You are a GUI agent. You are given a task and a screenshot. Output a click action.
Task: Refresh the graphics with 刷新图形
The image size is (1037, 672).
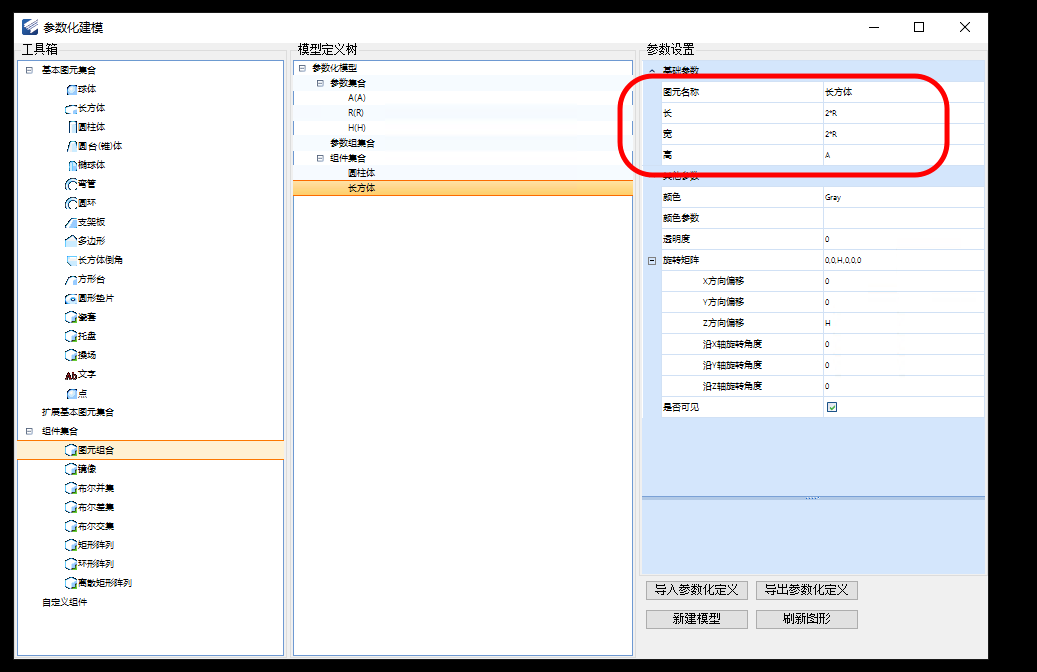click(807, 619)
